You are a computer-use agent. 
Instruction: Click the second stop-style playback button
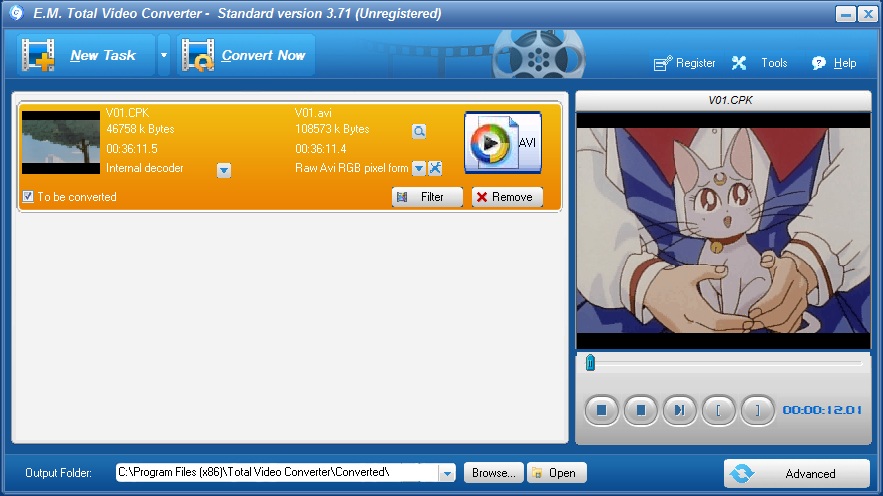(640, 410)
